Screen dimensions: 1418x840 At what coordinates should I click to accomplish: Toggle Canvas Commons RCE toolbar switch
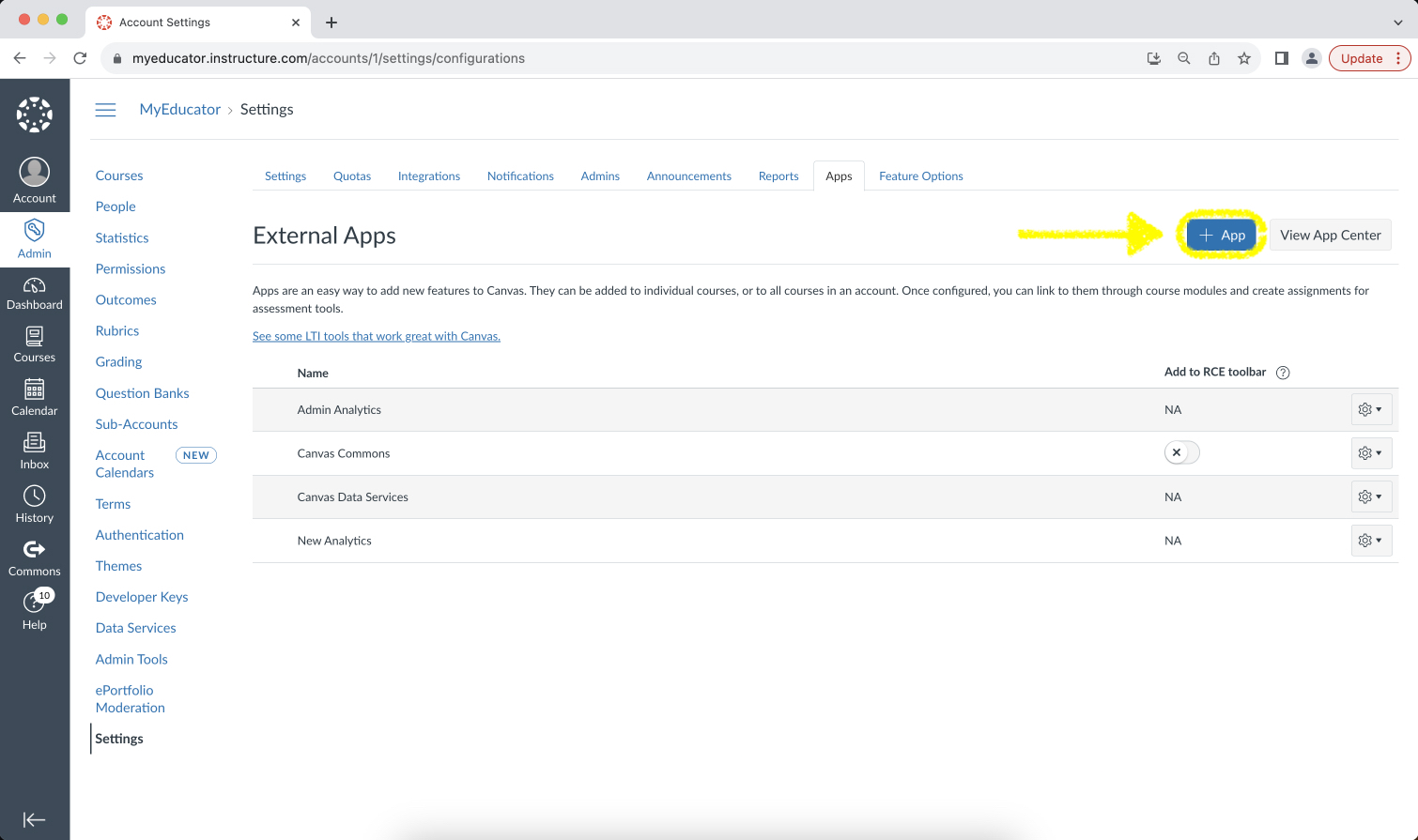click(1182, 452)
